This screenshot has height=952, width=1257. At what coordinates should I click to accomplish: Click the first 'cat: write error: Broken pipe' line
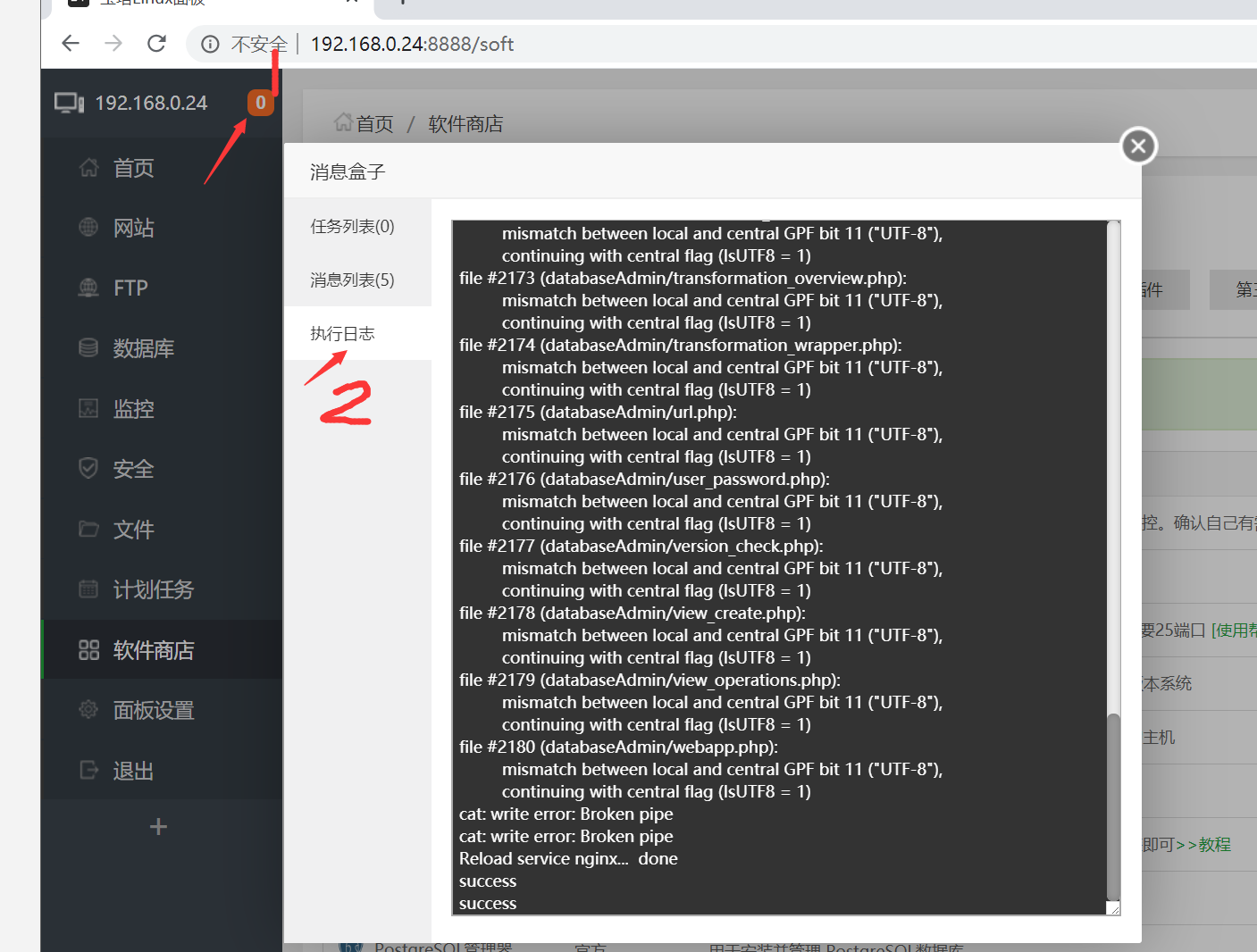[566, 814]
